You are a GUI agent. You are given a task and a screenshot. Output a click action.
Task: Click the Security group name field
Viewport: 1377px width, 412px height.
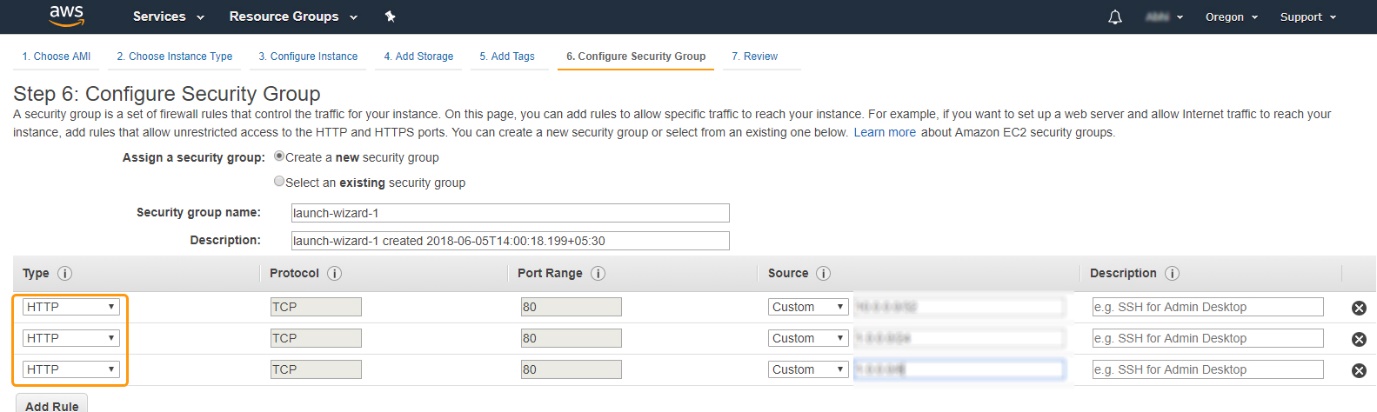point(508,213)
